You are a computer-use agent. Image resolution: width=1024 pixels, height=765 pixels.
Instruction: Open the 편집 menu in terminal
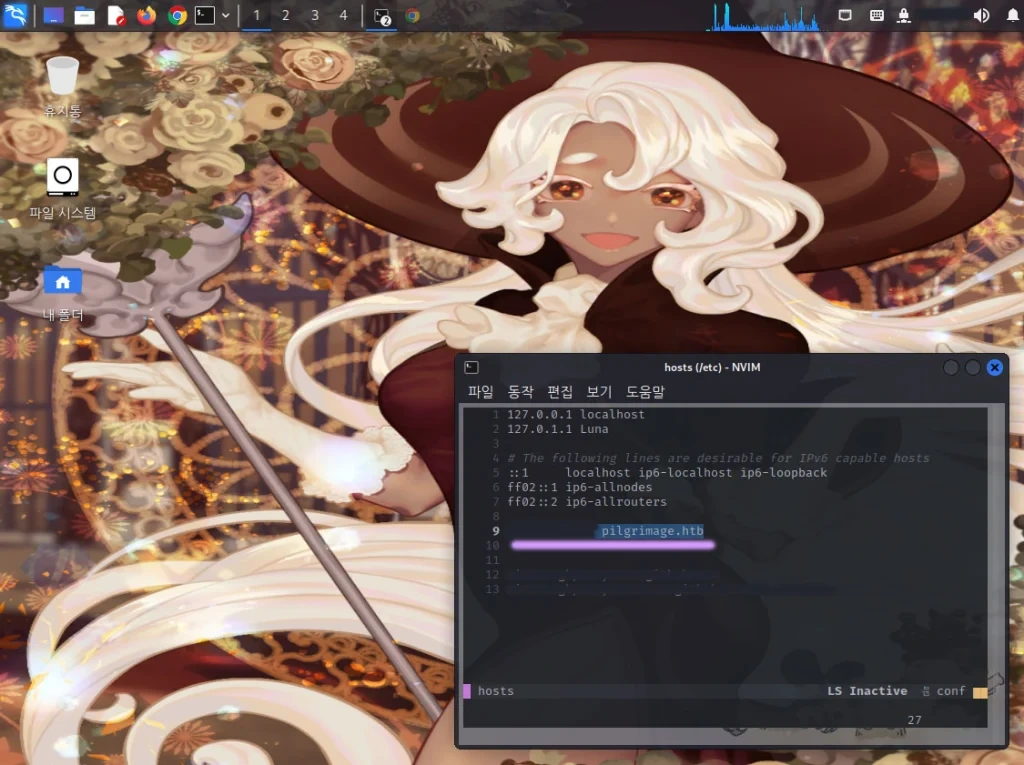pyautogui.click(x=560, y=391)
